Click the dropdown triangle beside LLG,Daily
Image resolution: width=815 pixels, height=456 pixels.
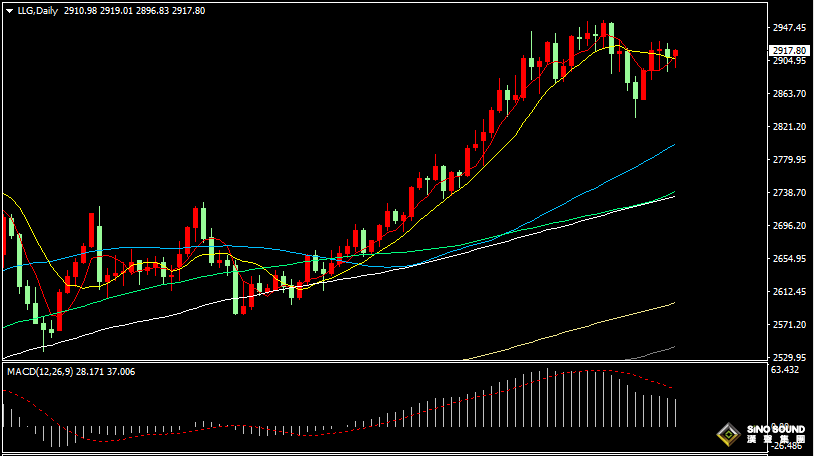[9, 11]
